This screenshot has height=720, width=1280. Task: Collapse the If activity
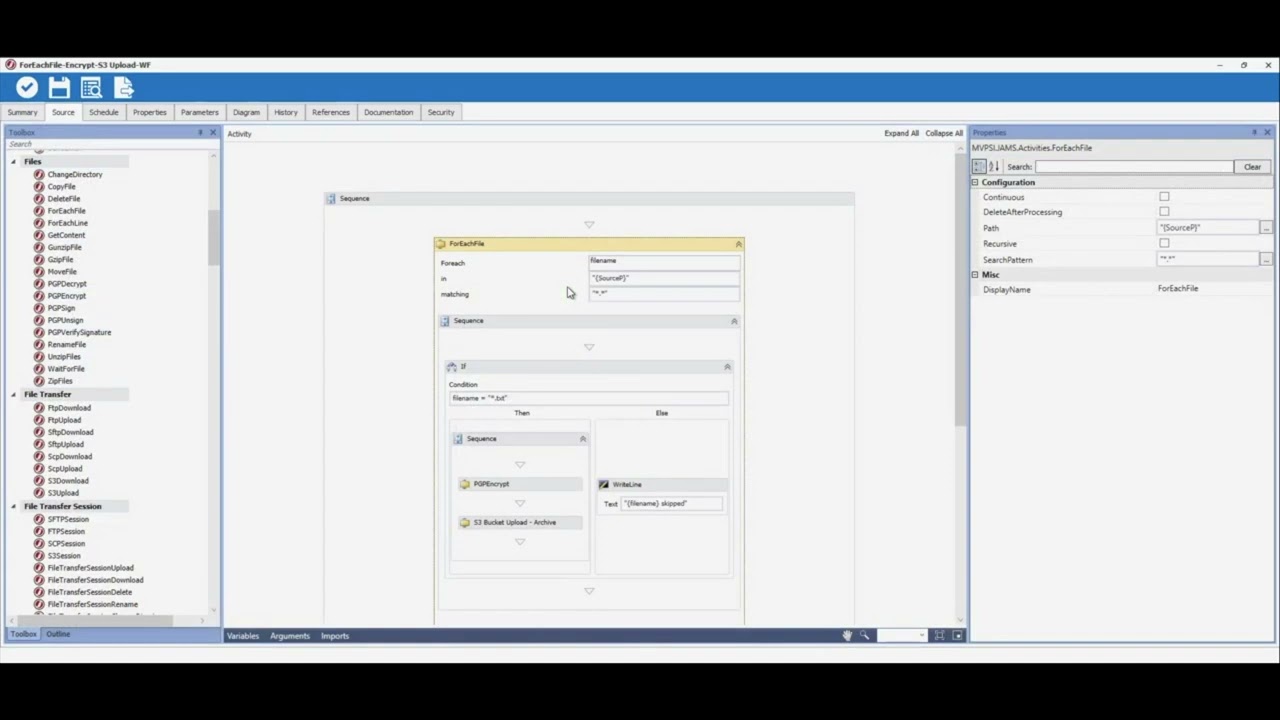727,367
